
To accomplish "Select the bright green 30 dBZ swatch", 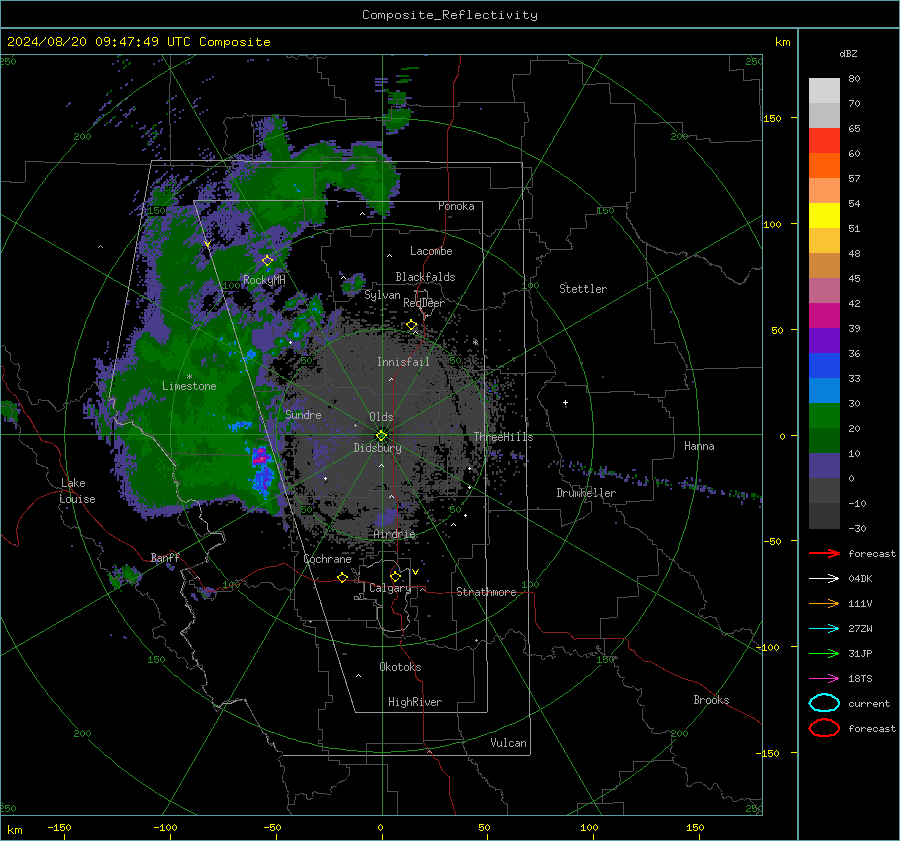I will point(824,416).
